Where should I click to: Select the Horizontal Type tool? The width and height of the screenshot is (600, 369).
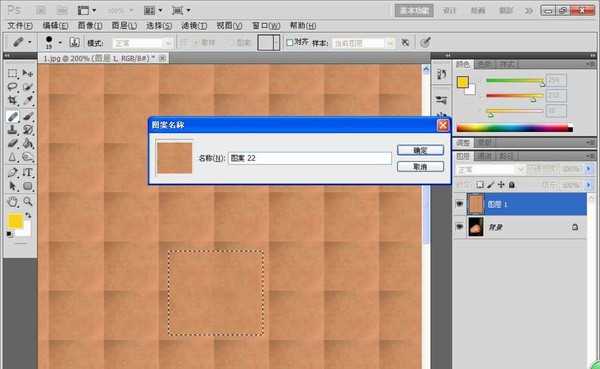(28, 172)
